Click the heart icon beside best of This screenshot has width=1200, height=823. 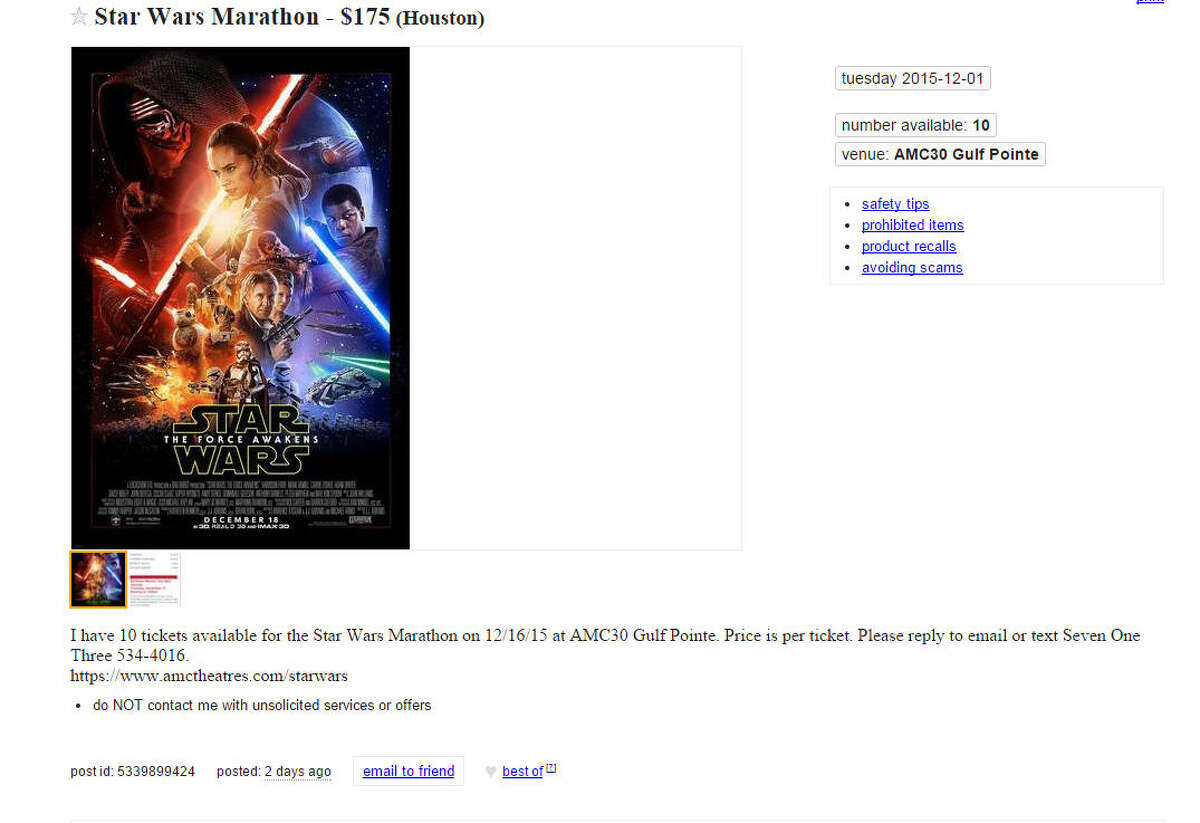point(490,772)
